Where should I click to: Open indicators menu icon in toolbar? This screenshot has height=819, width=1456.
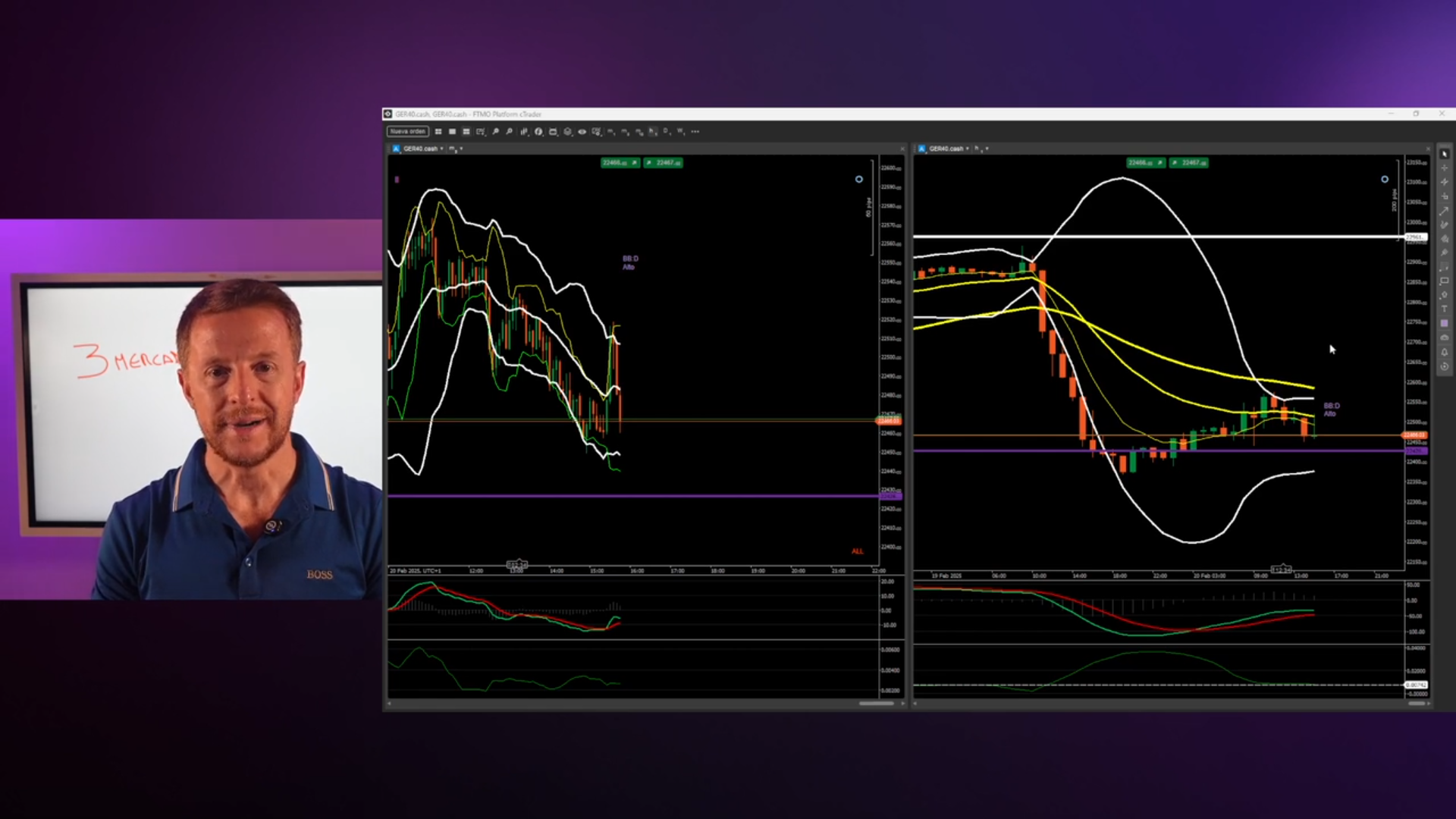click(x=538, y=131)
